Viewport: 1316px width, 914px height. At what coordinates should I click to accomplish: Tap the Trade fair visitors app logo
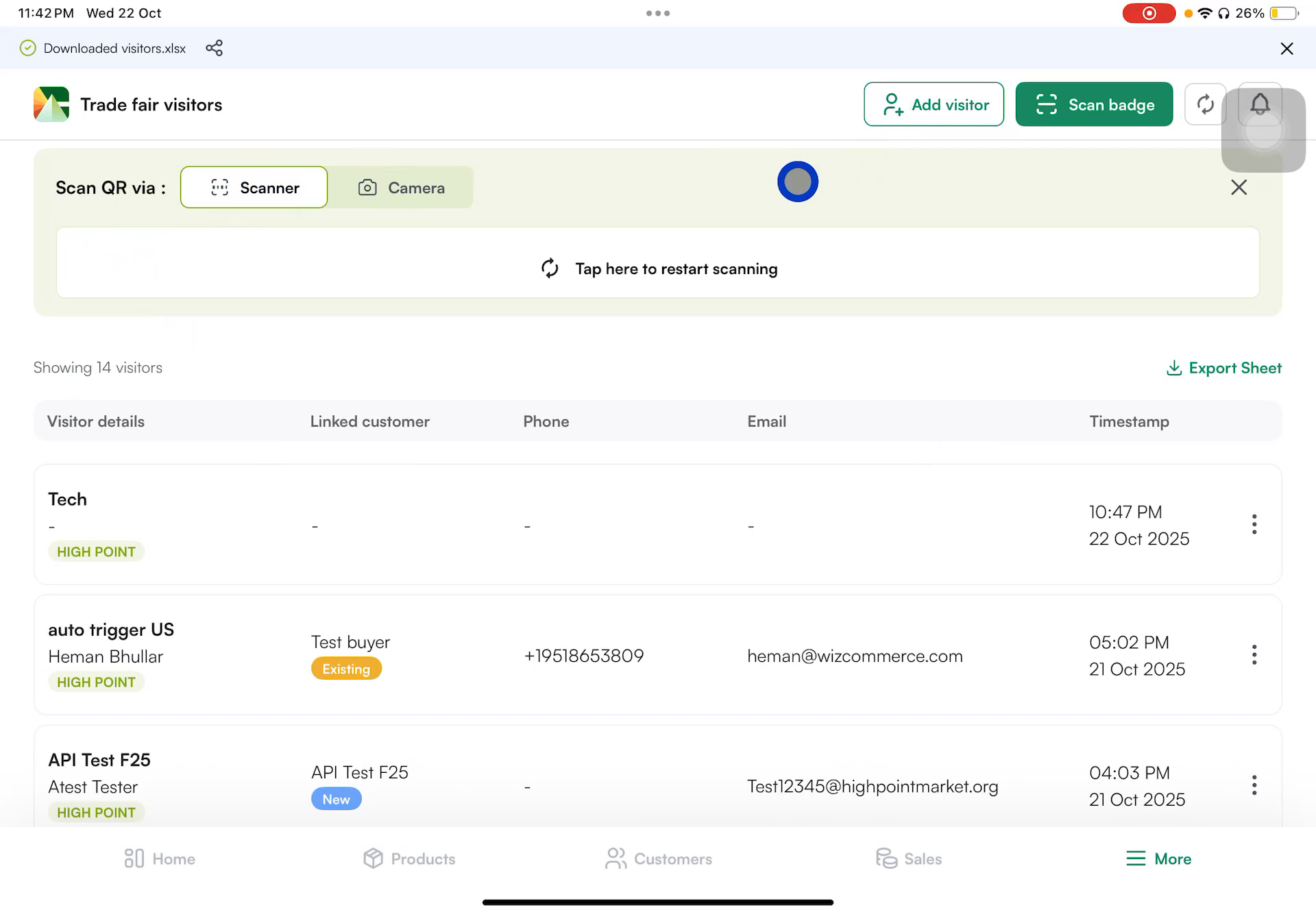(51, 104)
